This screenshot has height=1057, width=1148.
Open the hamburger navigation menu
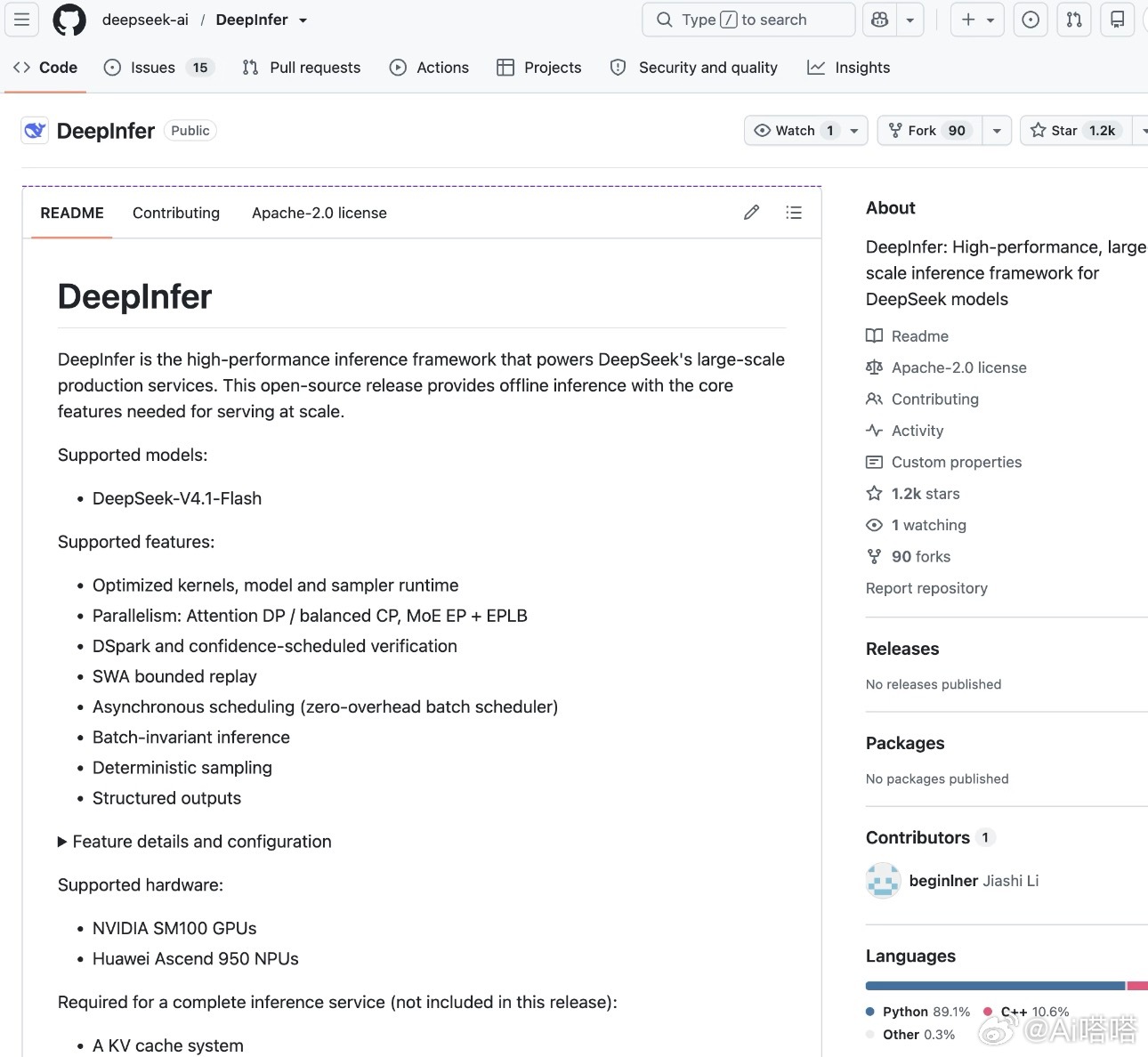(x=21, y=20)
